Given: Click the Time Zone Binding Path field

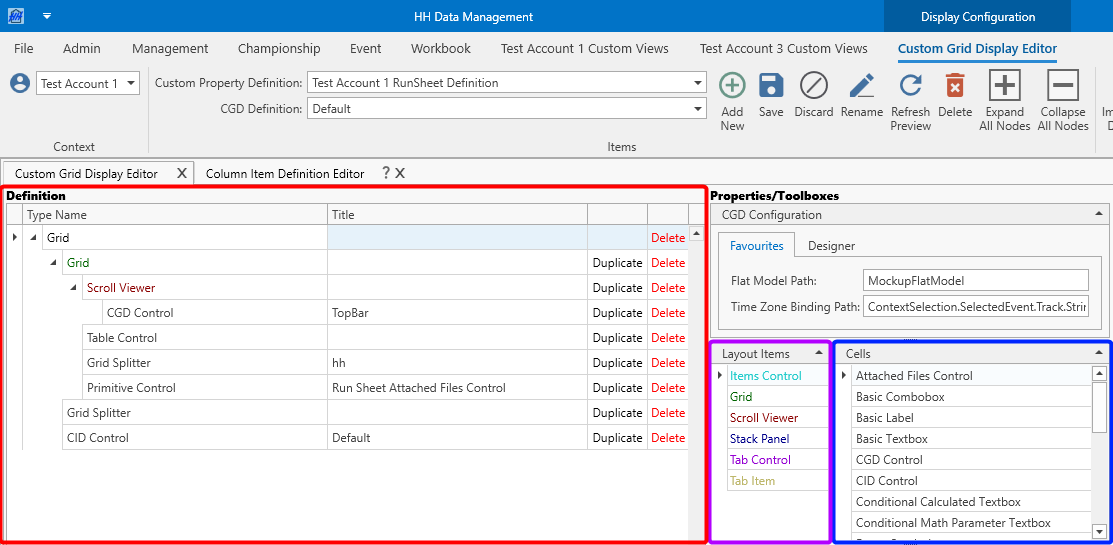Looking at the screenshot, I should coord(976,307).
